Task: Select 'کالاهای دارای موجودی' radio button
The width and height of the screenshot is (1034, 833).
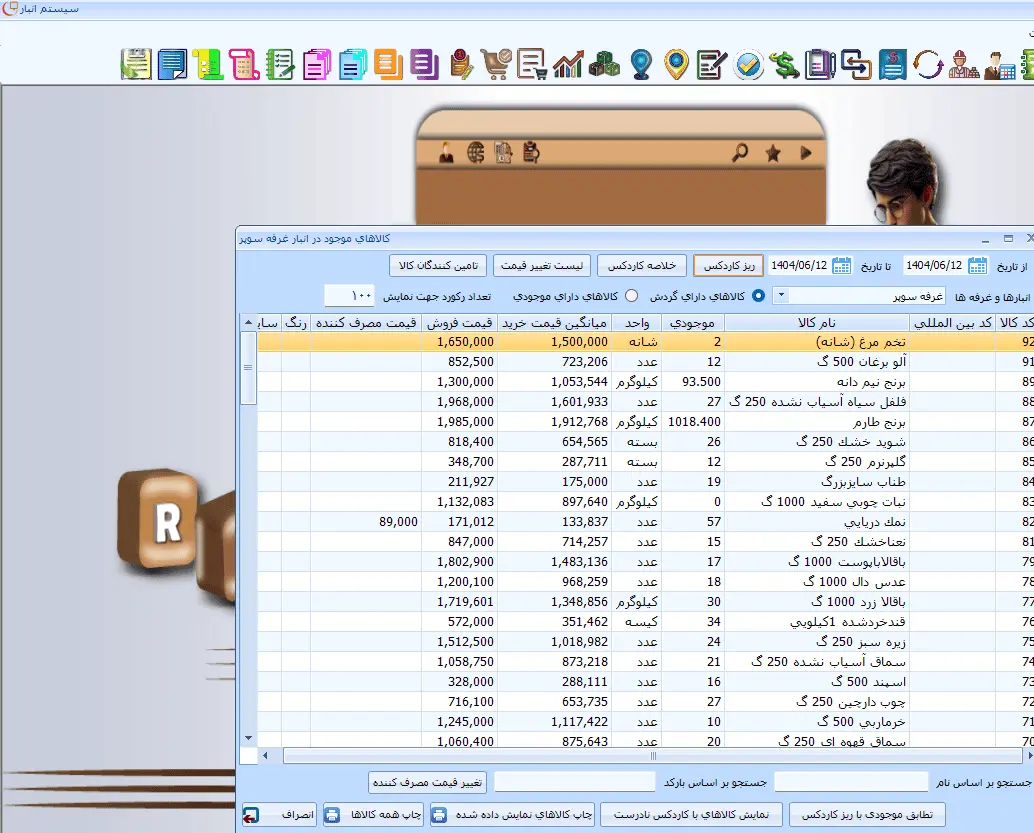Action: (x=631, y=296)
